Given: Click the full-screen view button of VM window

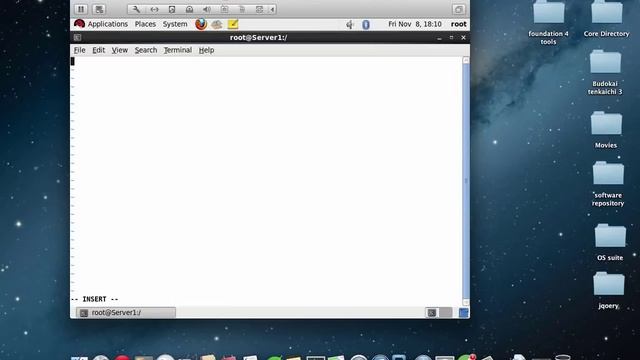Looking at the screenshot, I should pyautogui.click(x=458, y=9).
